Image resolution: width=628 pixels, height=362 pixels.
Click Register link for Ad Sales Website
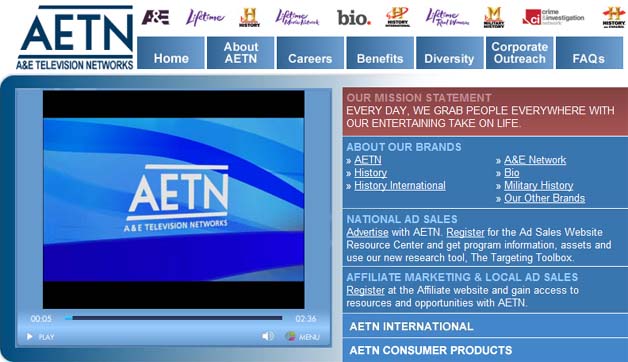tap(465, 232)
